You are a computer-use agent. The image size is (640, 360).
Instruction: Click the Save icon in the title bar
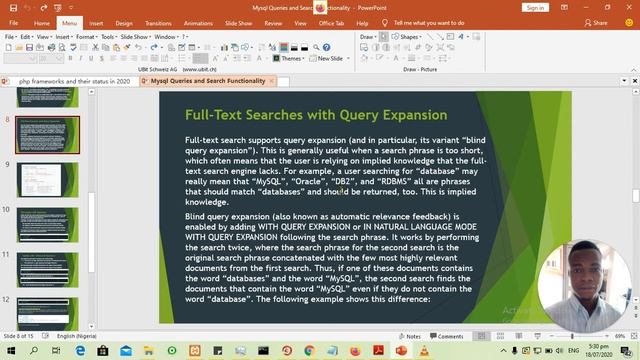tap(13, 8)
